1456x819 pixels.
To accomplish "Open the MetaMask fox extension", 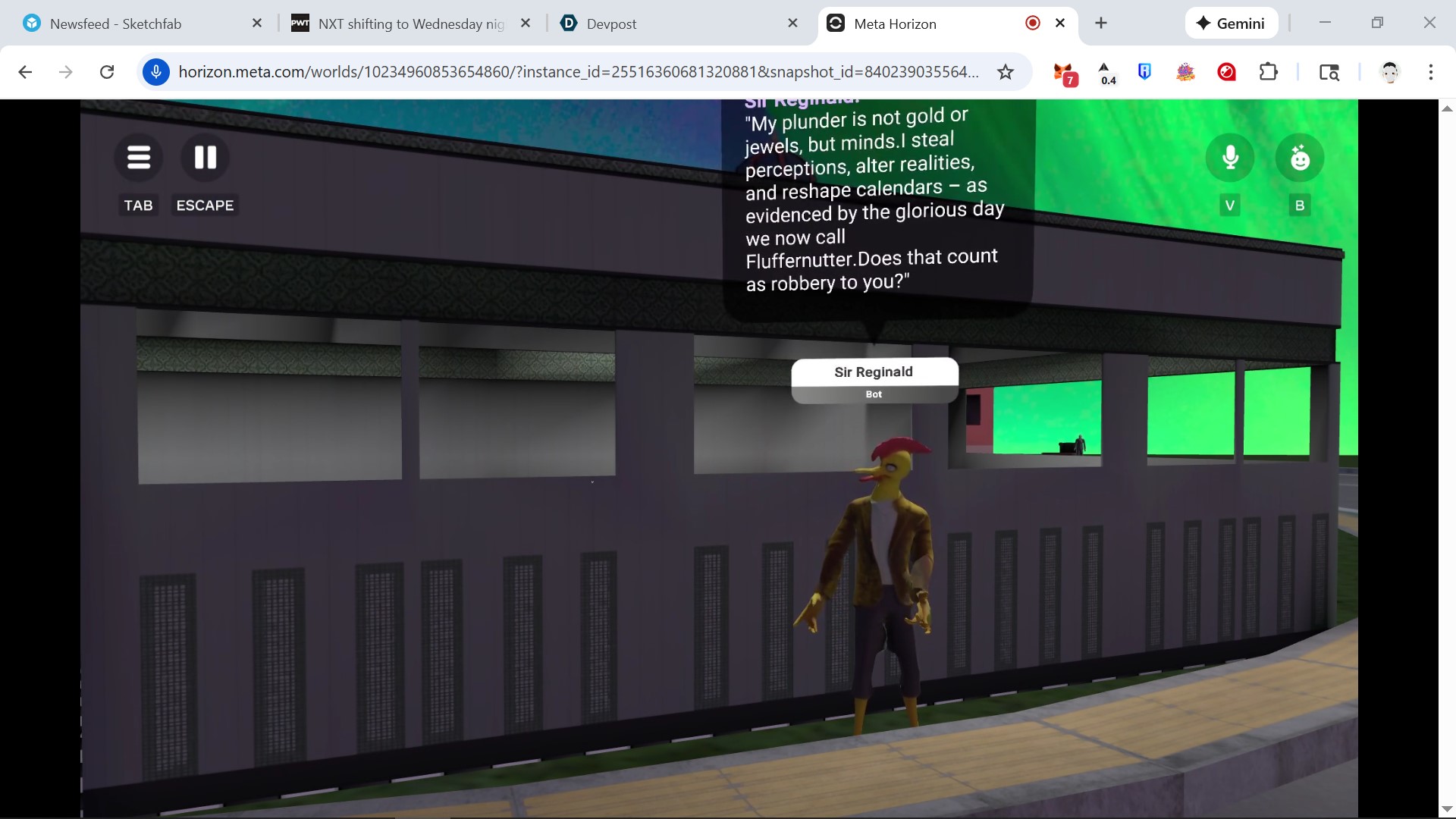I will pyautogui.click(x=1064, y=73).
